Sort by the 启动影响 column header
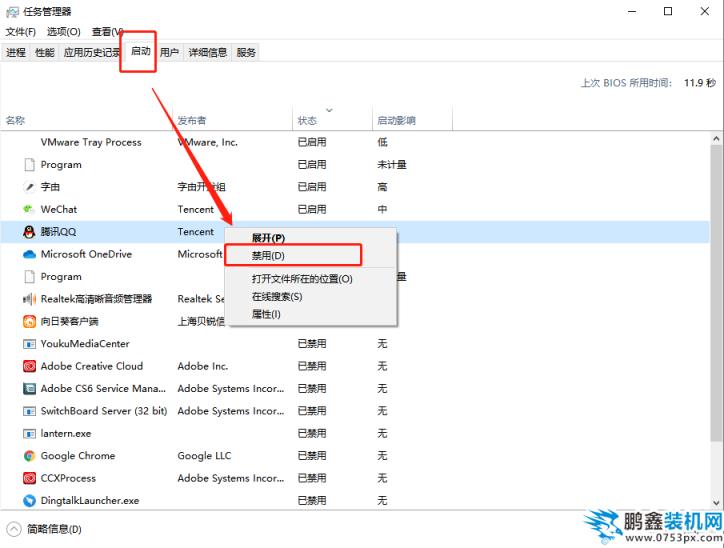 (412, 120)
